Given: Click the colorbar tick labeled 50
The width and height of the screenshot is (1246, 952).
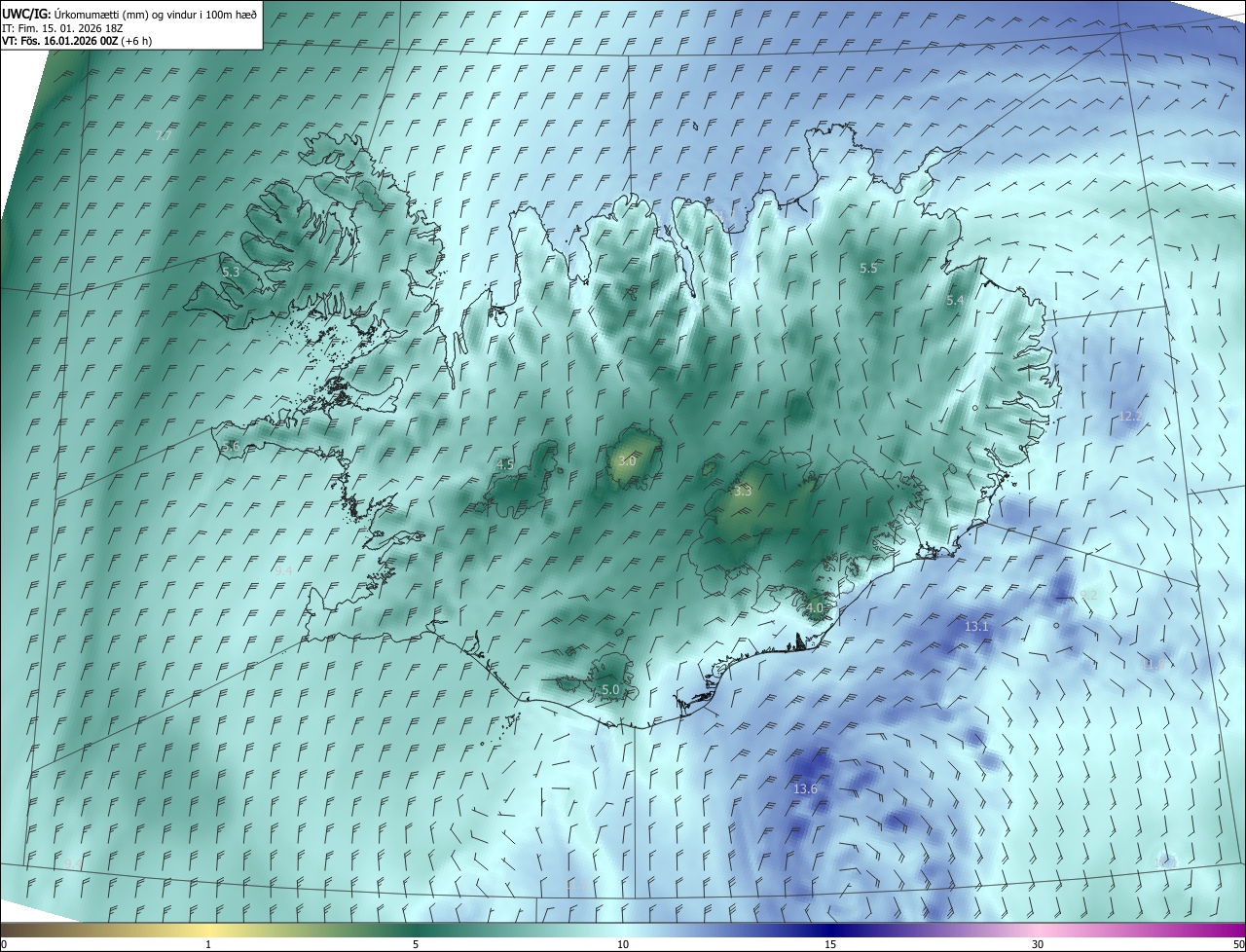Looking at the screenshot, I should [x=1238, y=944].
